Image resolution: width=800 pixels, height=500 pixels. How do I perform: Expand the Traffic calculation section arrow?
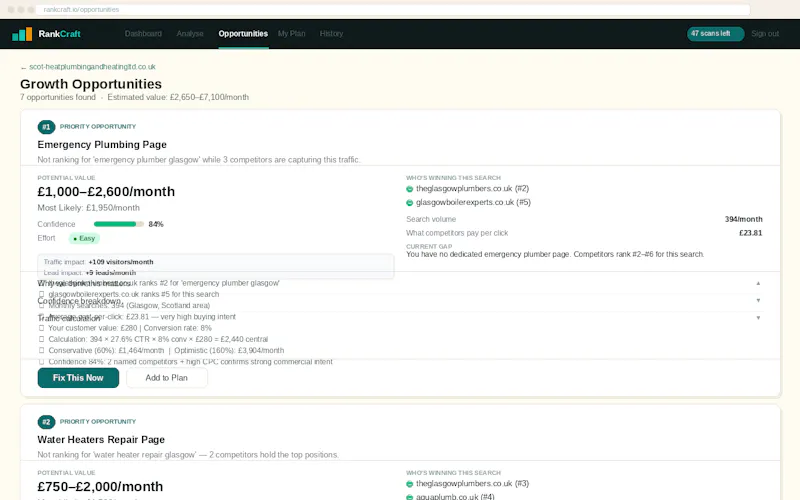758,318
